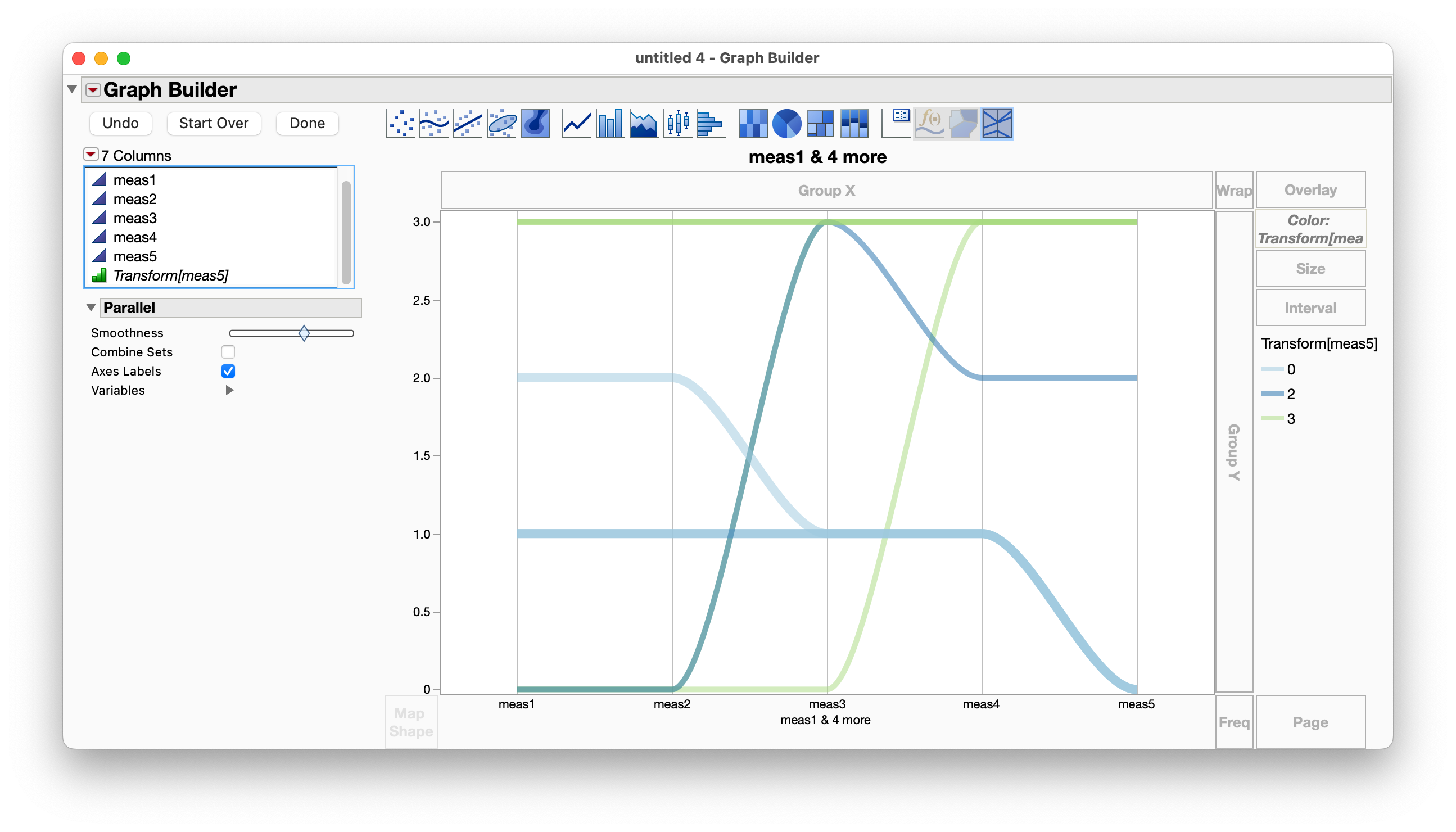Choose the Smoother element icon
The width and height of the screenshot is (1456, 832).
coord(434,124)
